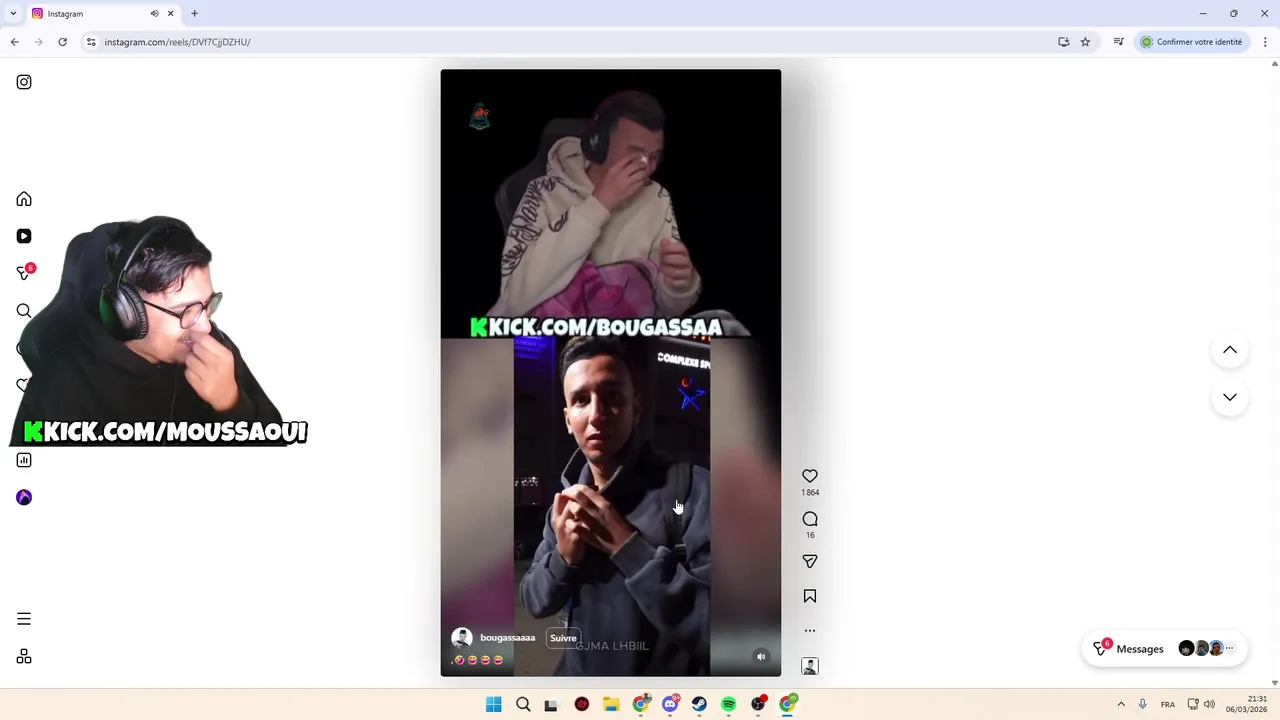Open the bougassaaa username link
This screenshot has height=720, width=1280.
click(x=507, y=638)
